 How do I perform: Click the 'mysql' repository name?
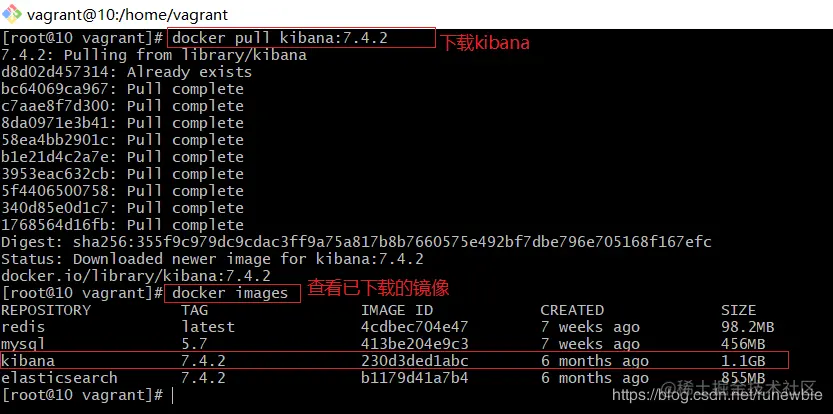[23, 344]
